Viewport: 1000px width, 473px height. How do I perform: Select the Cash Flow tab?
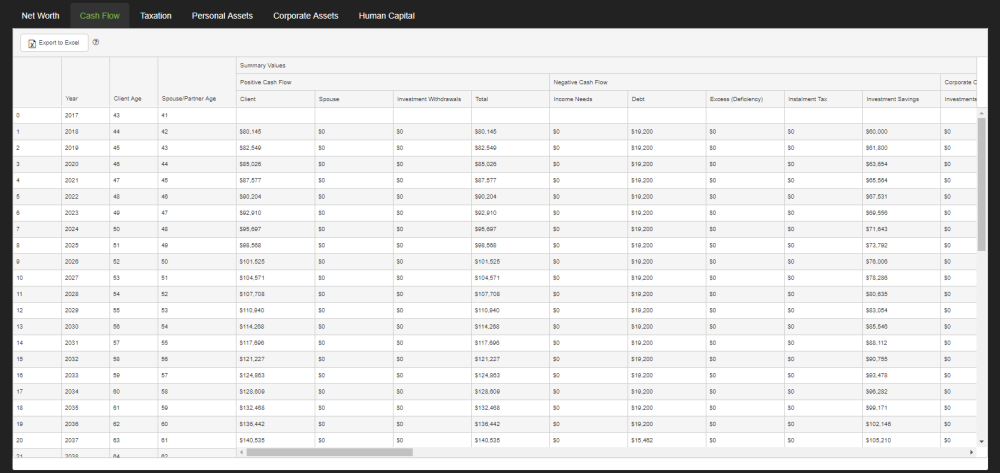pos(100,16)
